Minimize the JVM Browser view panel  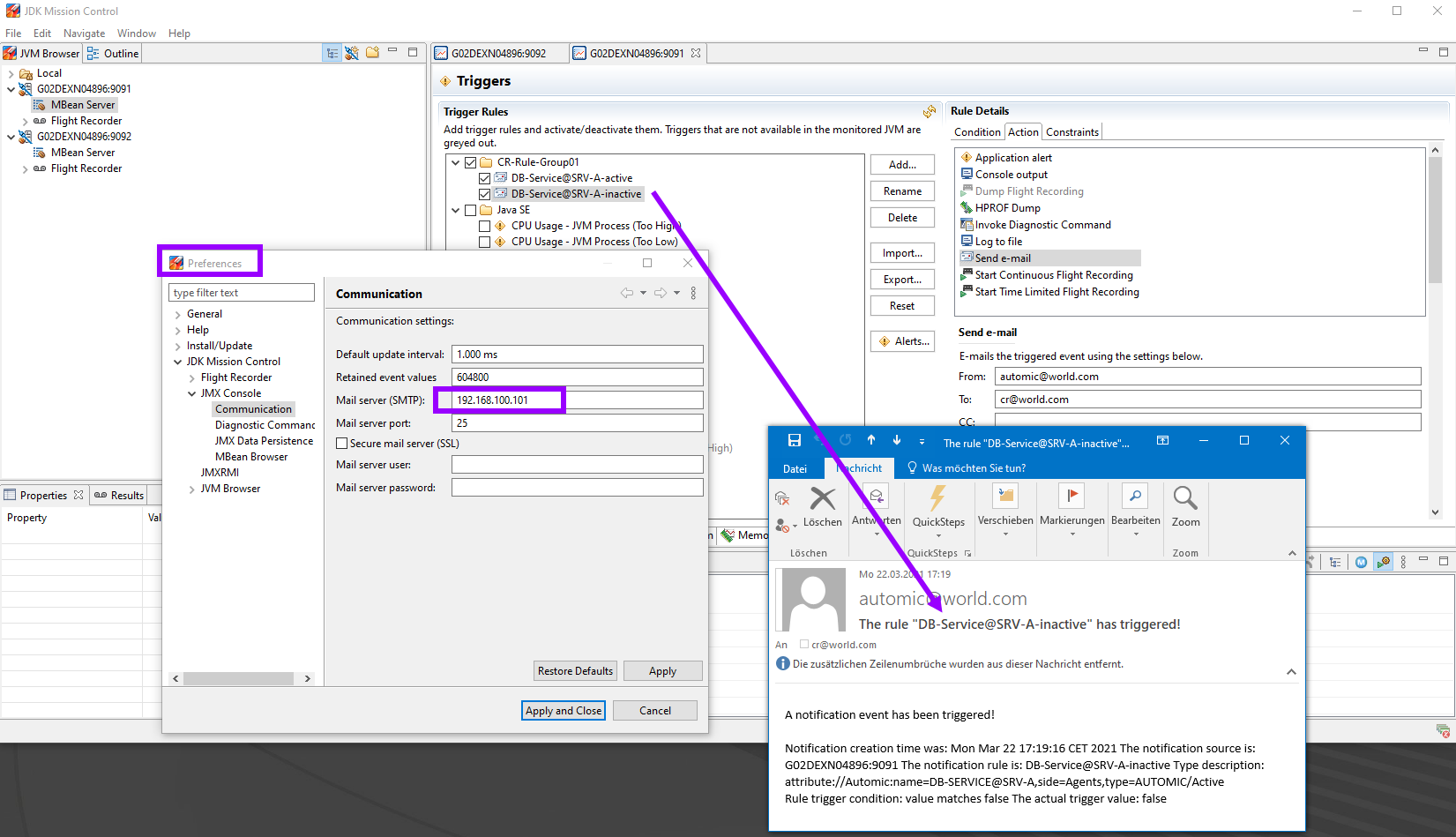pos(392,52)
